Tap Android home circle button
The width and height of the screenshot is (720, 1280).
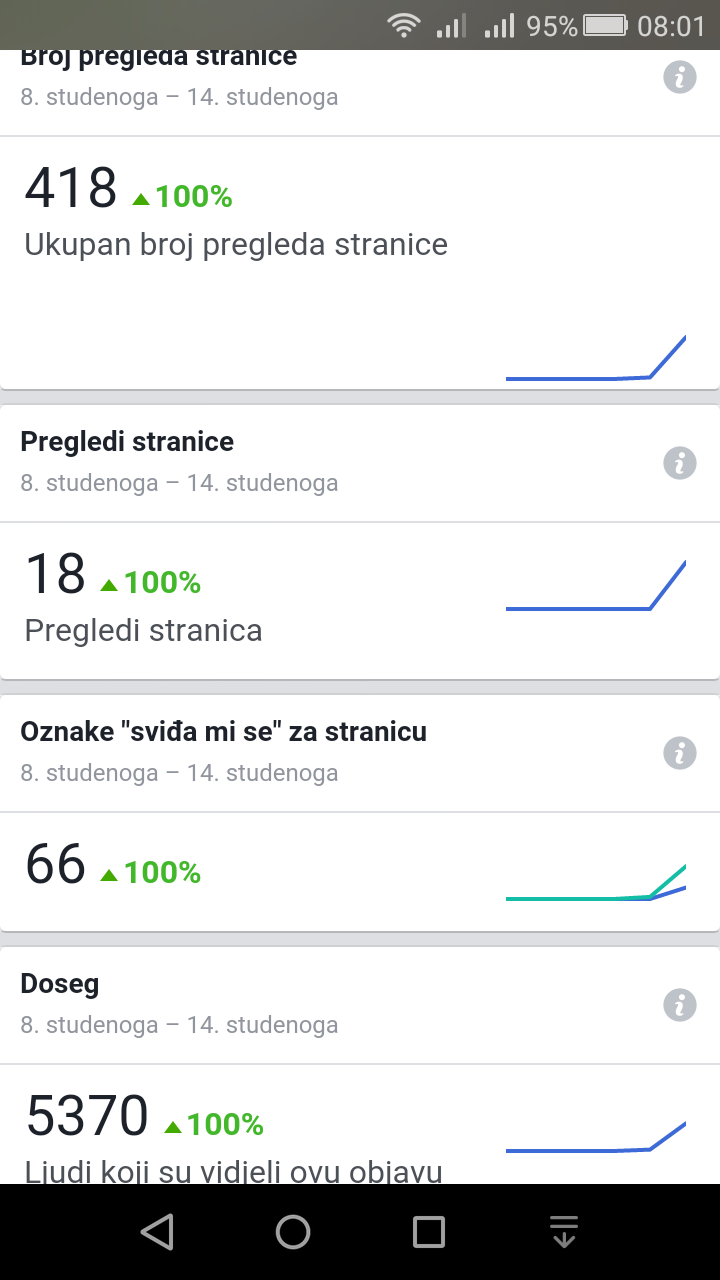click(293, 1232)
